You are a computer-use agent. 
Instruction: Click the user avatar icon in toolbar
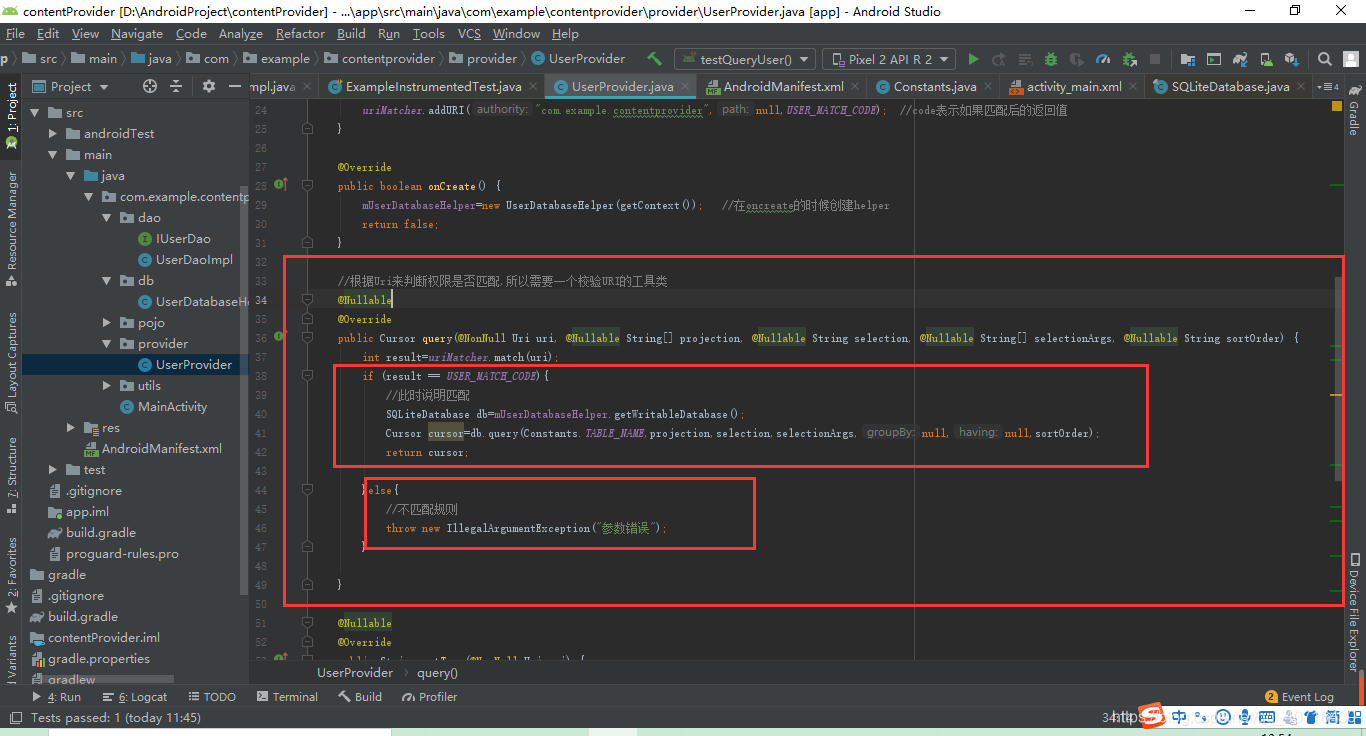pos(1350,59)
